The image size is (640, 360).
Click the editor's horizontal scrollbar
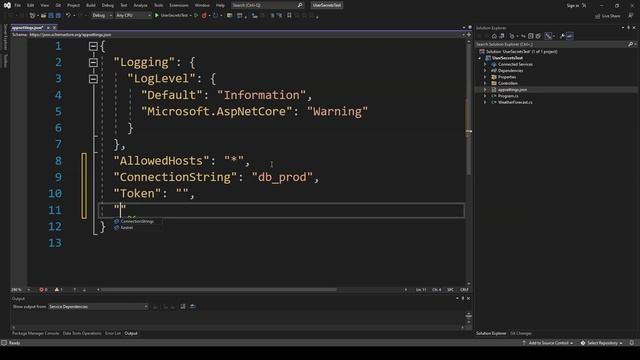point(218,290)
